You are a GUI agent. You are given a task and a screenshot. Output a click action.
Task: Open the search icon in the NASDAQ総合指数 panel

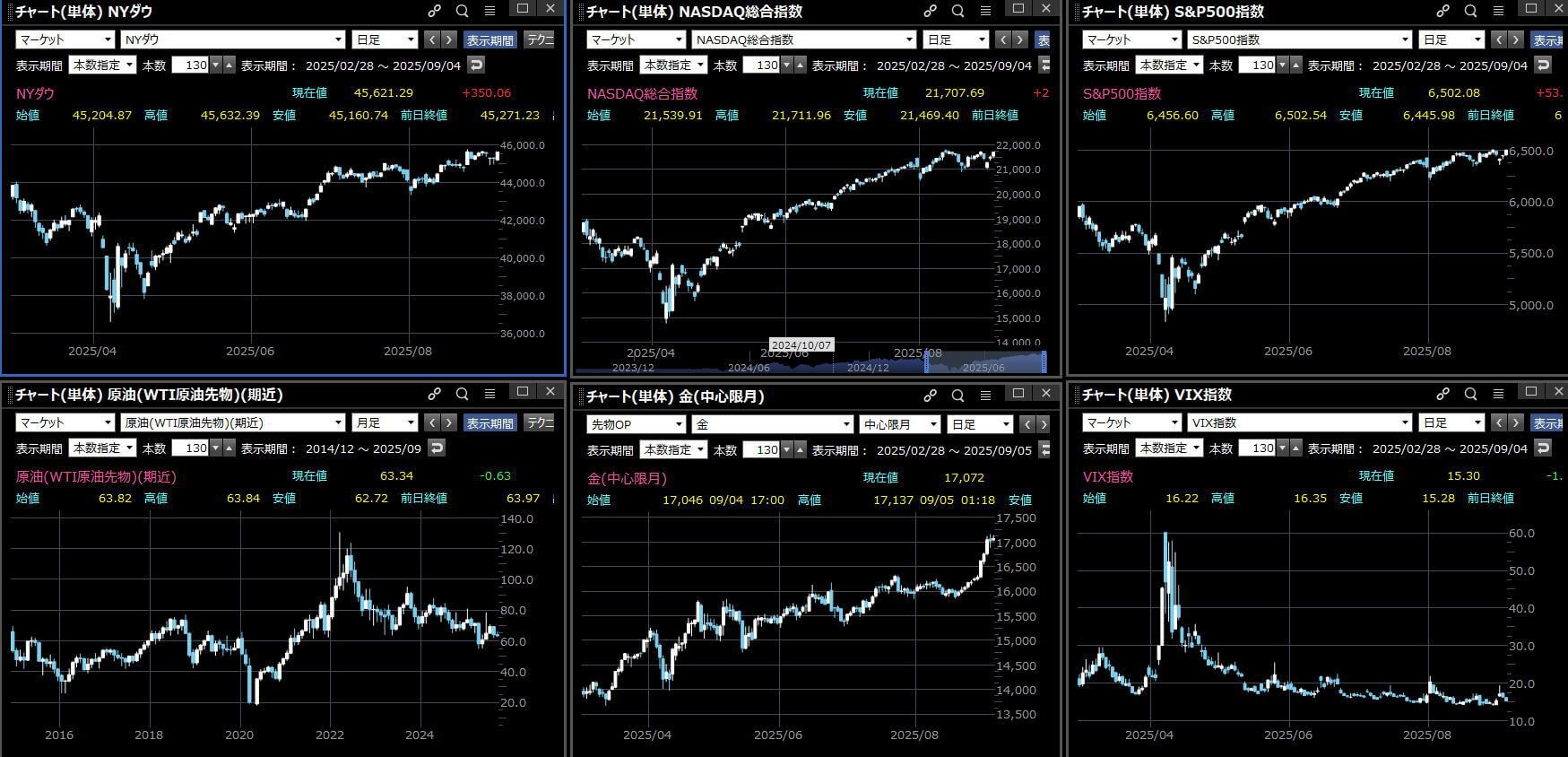point(957,11)
